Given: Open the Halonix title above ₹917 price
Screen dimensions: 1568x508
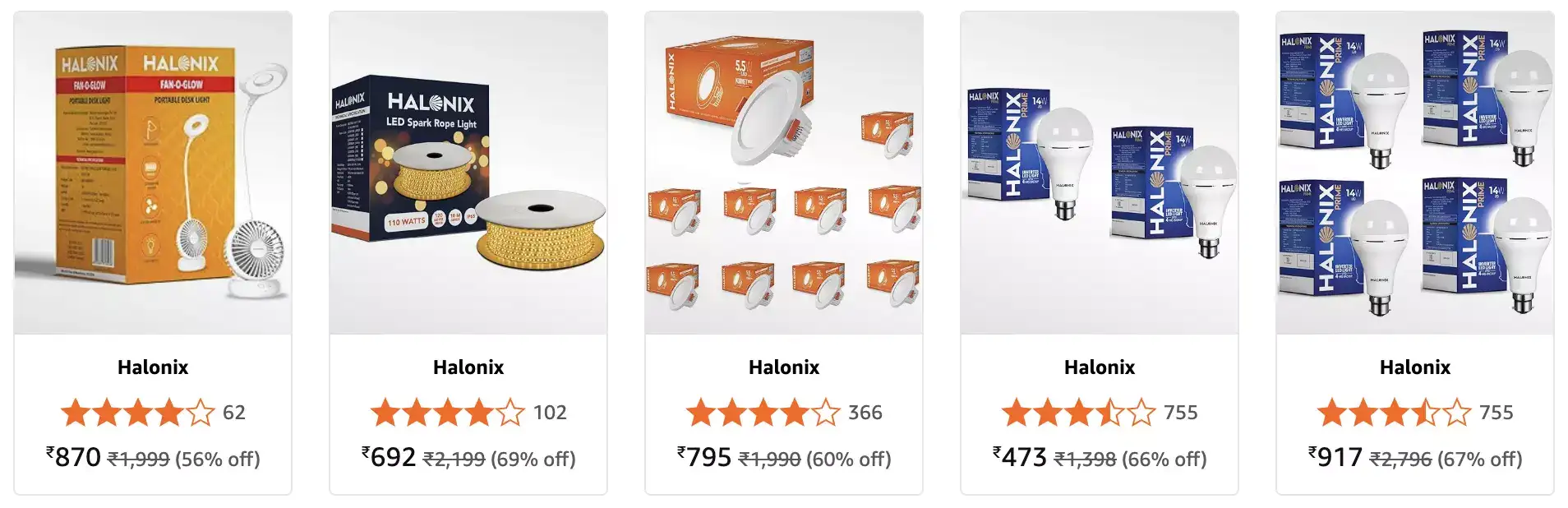Looking at the screenshot, I should coord(1415,367).
